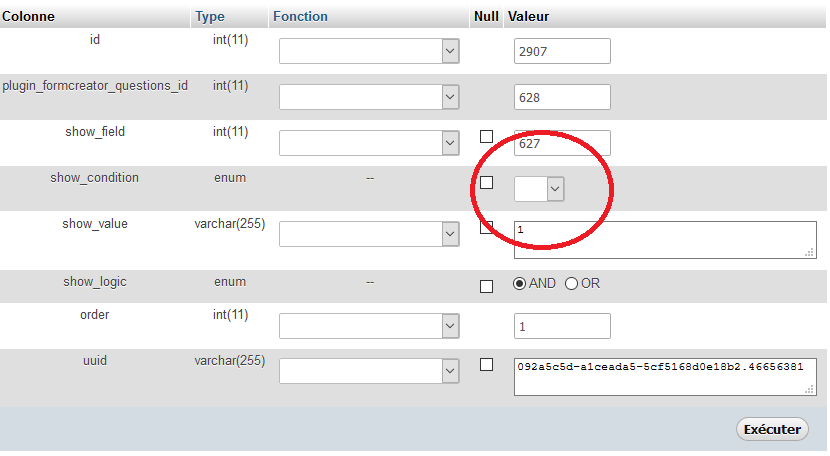Expand the Fonction dropdown for show_field

(369, 143)
